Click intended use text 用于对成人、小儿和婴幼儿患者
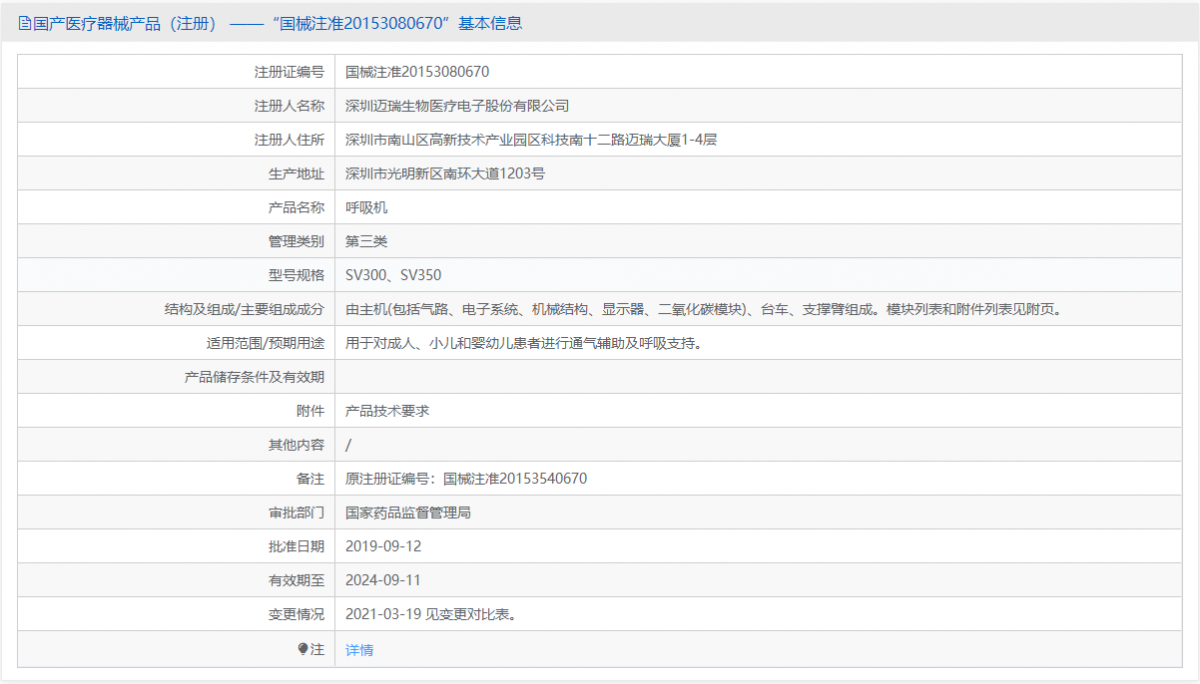 443,344
